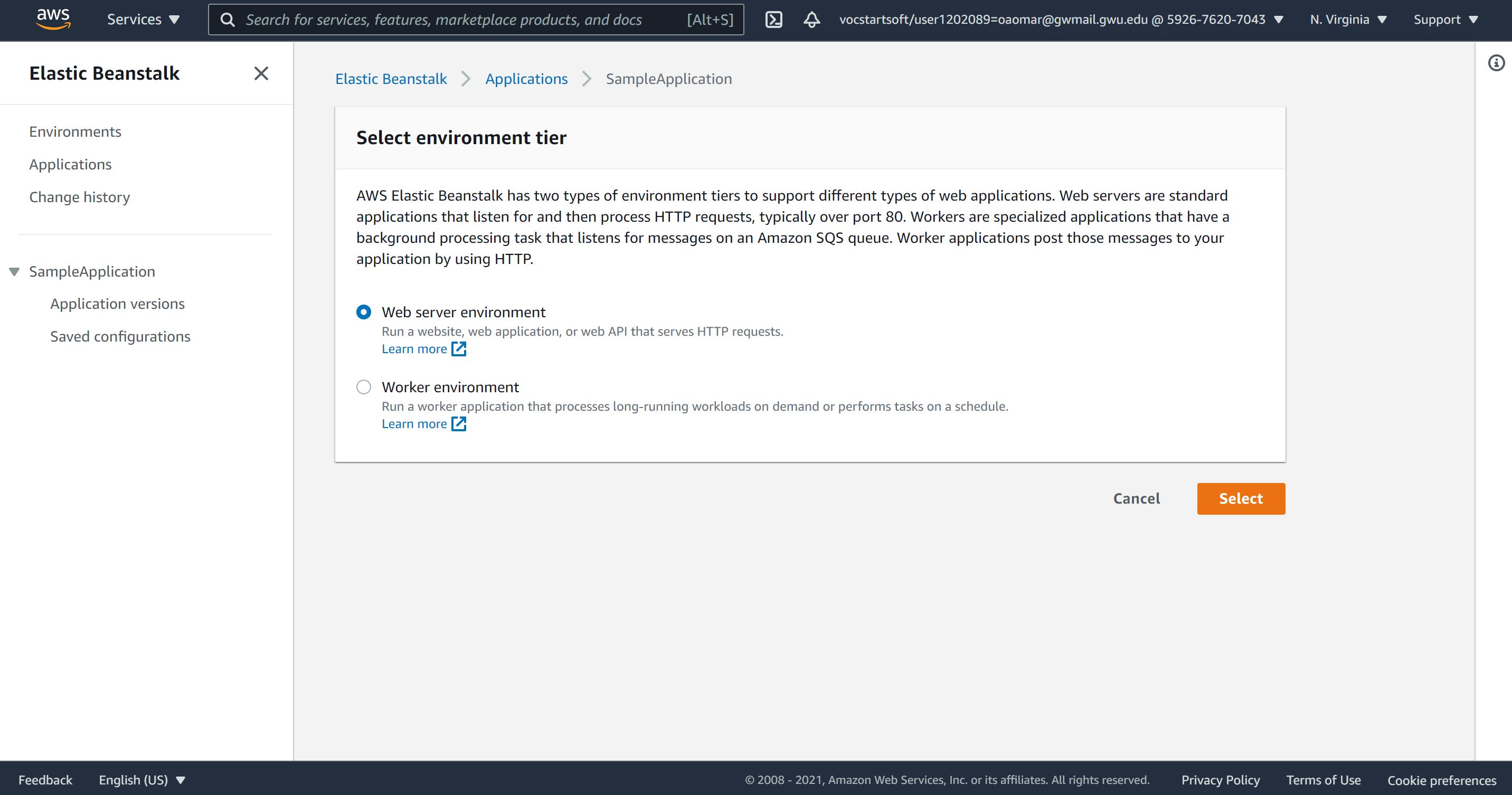This screenshot has height=795, width=1512.
Task: Click the Web server environment label
Action: pos(464,312)
